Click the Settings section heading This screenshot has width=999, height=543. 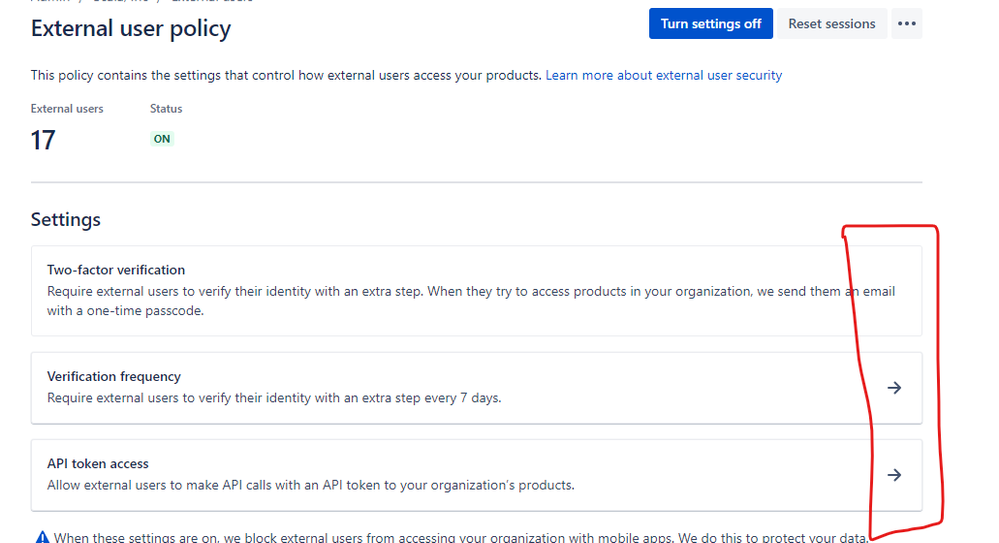(x=66, y=219)
